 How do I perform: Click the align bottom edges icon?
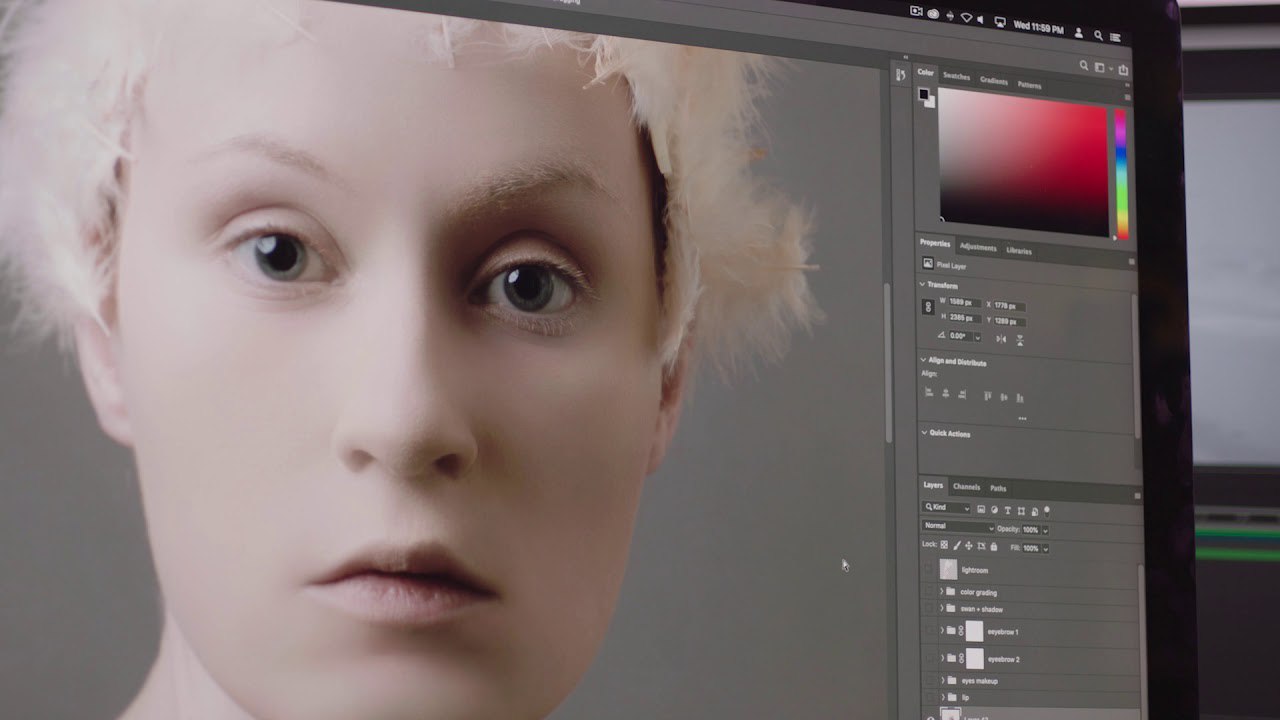(x=1020, y=398)
